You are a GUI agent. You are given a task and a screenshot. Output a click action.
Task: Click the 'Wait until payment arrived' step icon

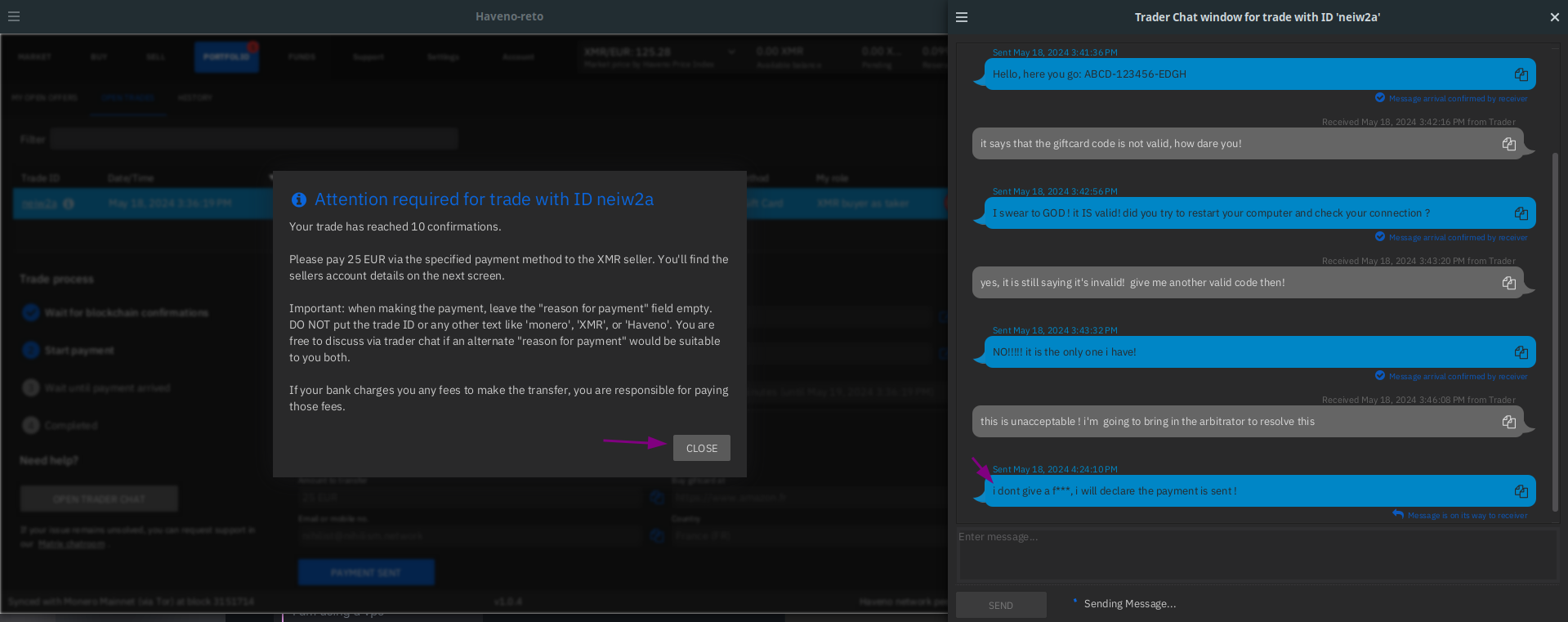pyautogui.click(x=31, y=387)
